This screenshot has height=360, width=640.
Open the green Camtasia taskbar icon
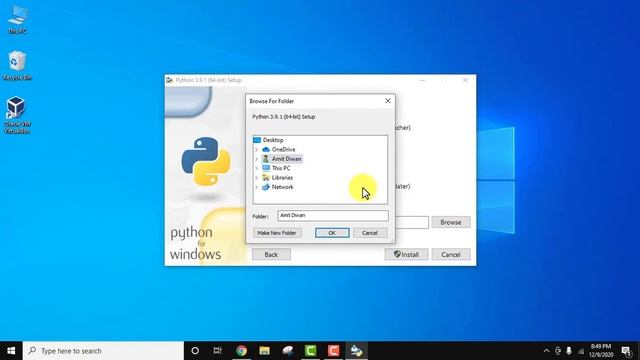(x=311, y=351)
